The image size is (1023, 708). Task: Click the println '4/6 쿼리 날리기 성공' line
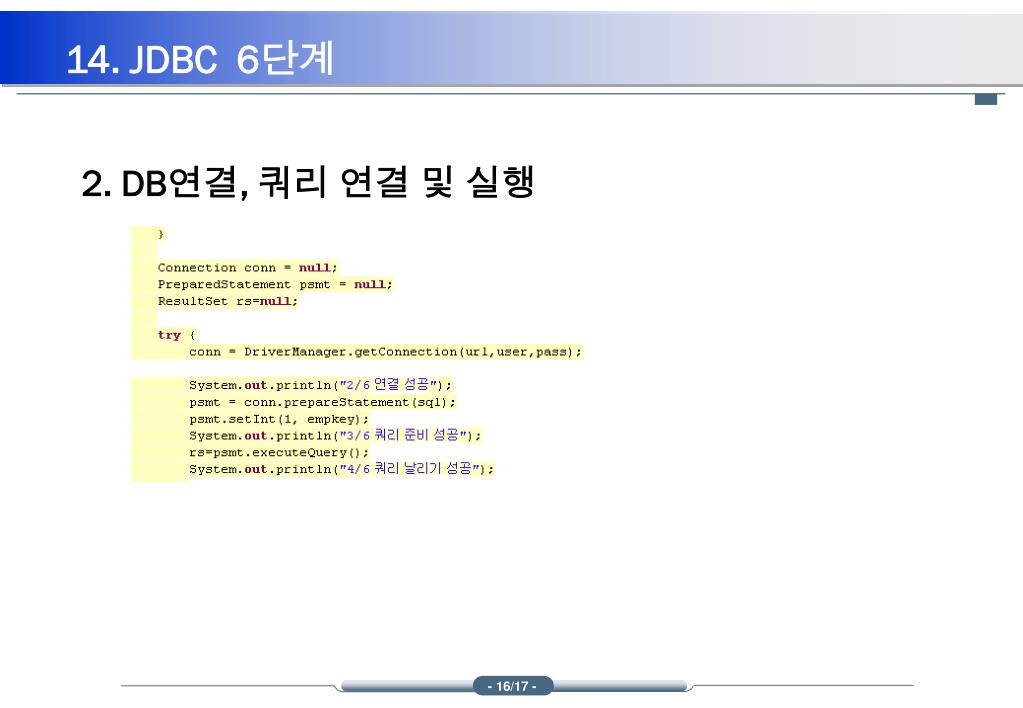tap(341, 469)
